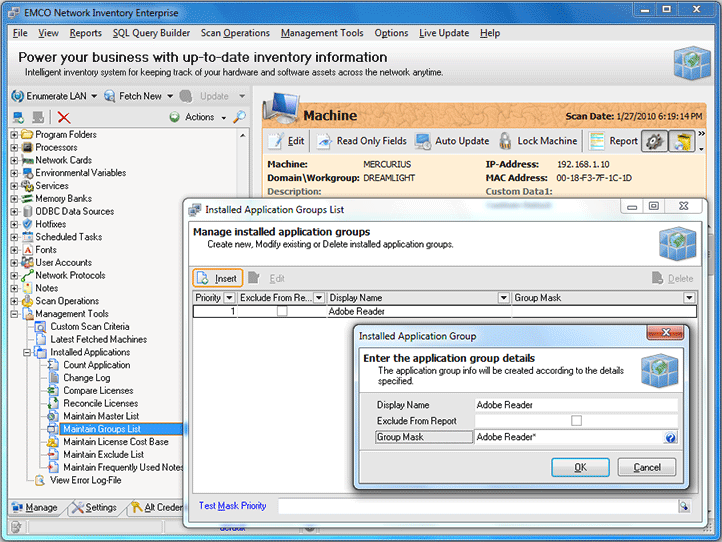Switch to the Settings tab

[93, 507]
